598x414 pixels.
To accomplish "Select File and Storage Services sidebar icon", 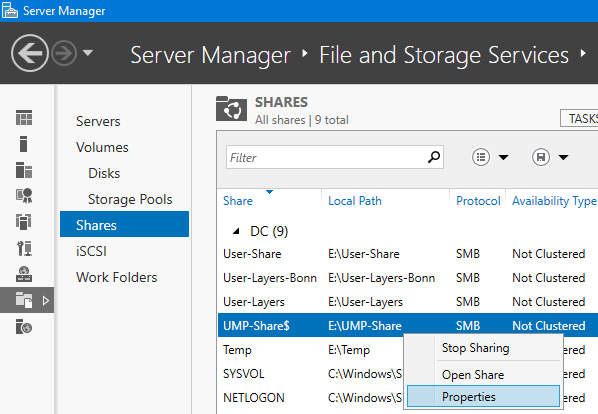I will tap(24, 300).
